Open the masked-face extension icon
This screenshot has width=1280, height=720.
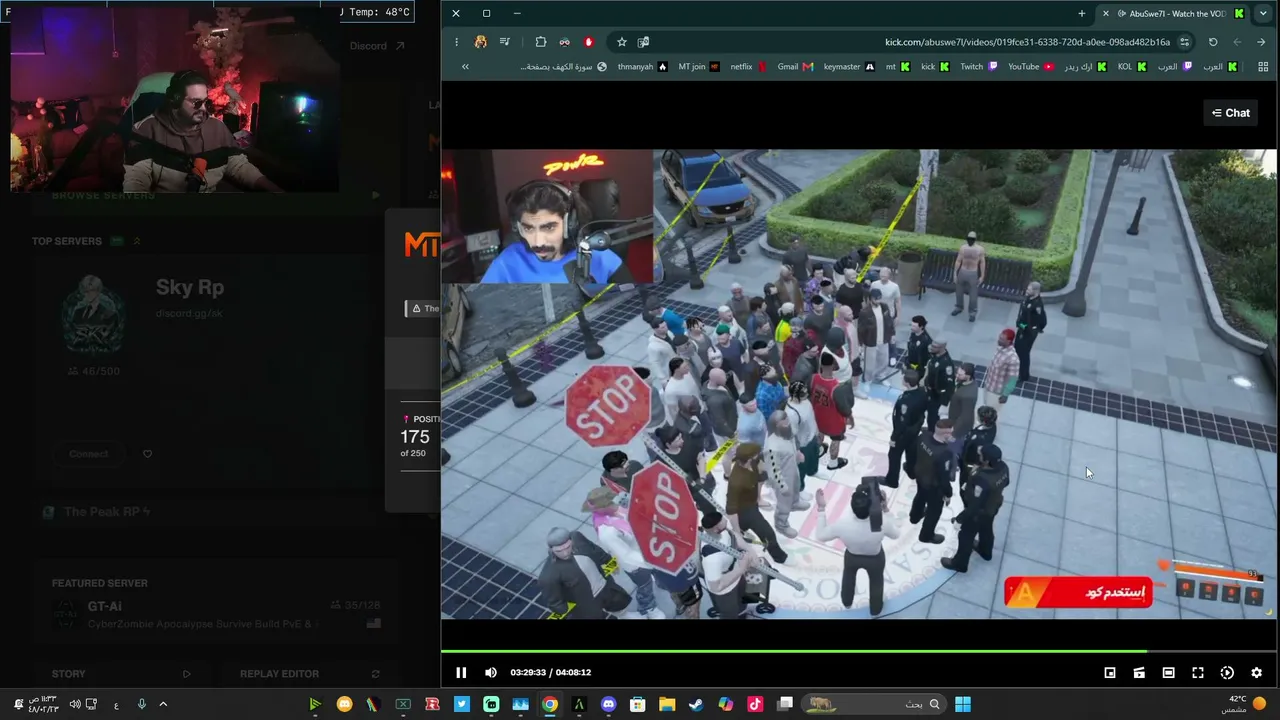564,42
